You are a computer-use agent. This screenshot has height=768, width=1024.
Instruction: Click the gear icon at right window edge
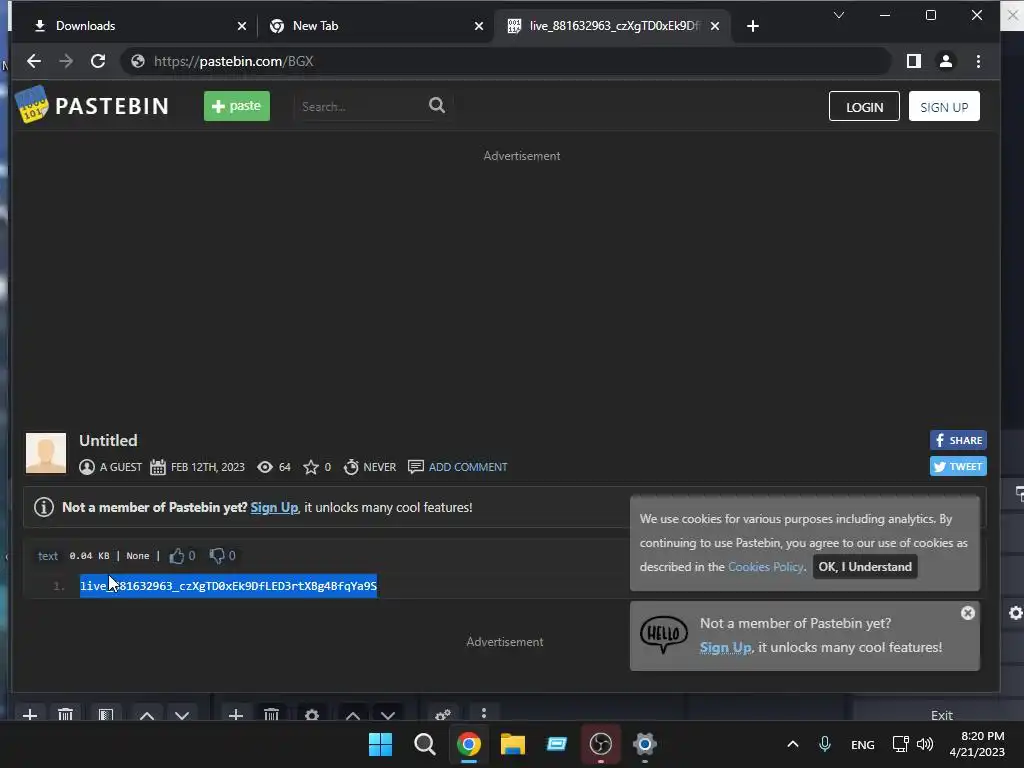point(1016,613)
